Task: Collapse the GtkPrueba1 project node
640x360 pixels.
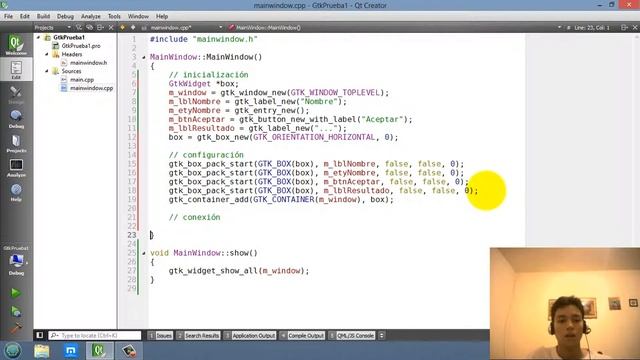Action: 39,37
